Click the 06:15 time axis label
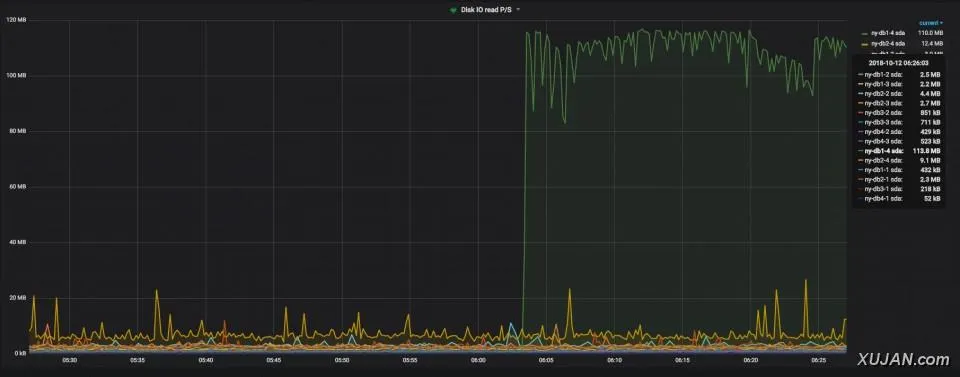This screenshot has height=377, width=960. [x=683, y=360]
